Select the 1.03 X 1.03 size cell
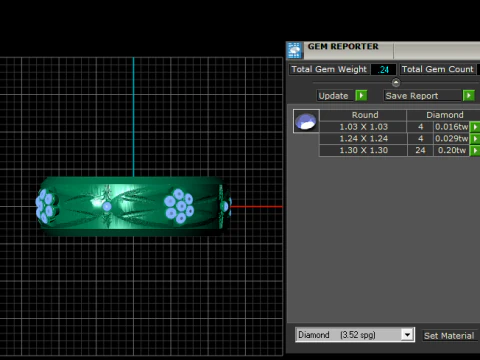This screenshot has height=360, width=480. tap(363, 127)
